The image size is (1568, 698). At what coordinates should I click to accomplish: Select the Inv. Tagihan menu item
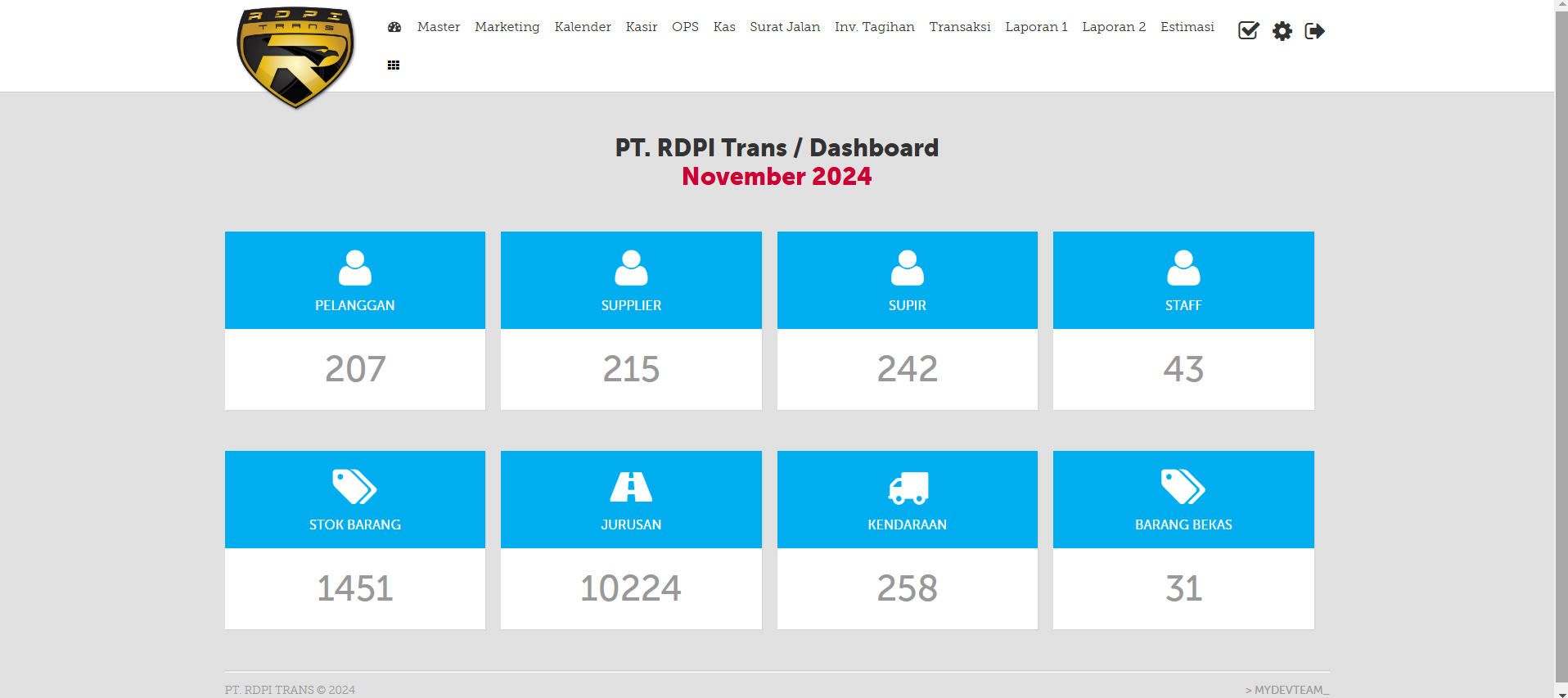pyautogui.click(x=875, y=27)
